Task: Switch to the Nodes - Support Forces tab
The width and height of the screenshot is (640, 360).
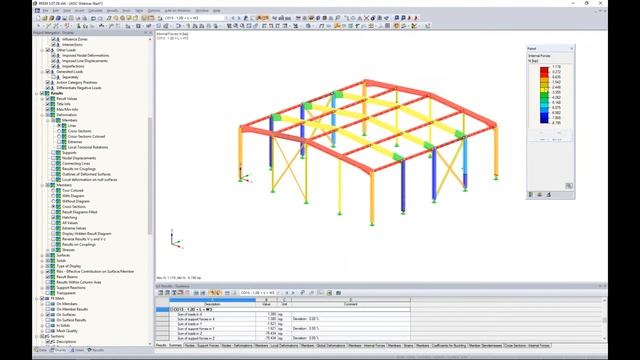Action: pyautogui.click(x=202, y=346)
